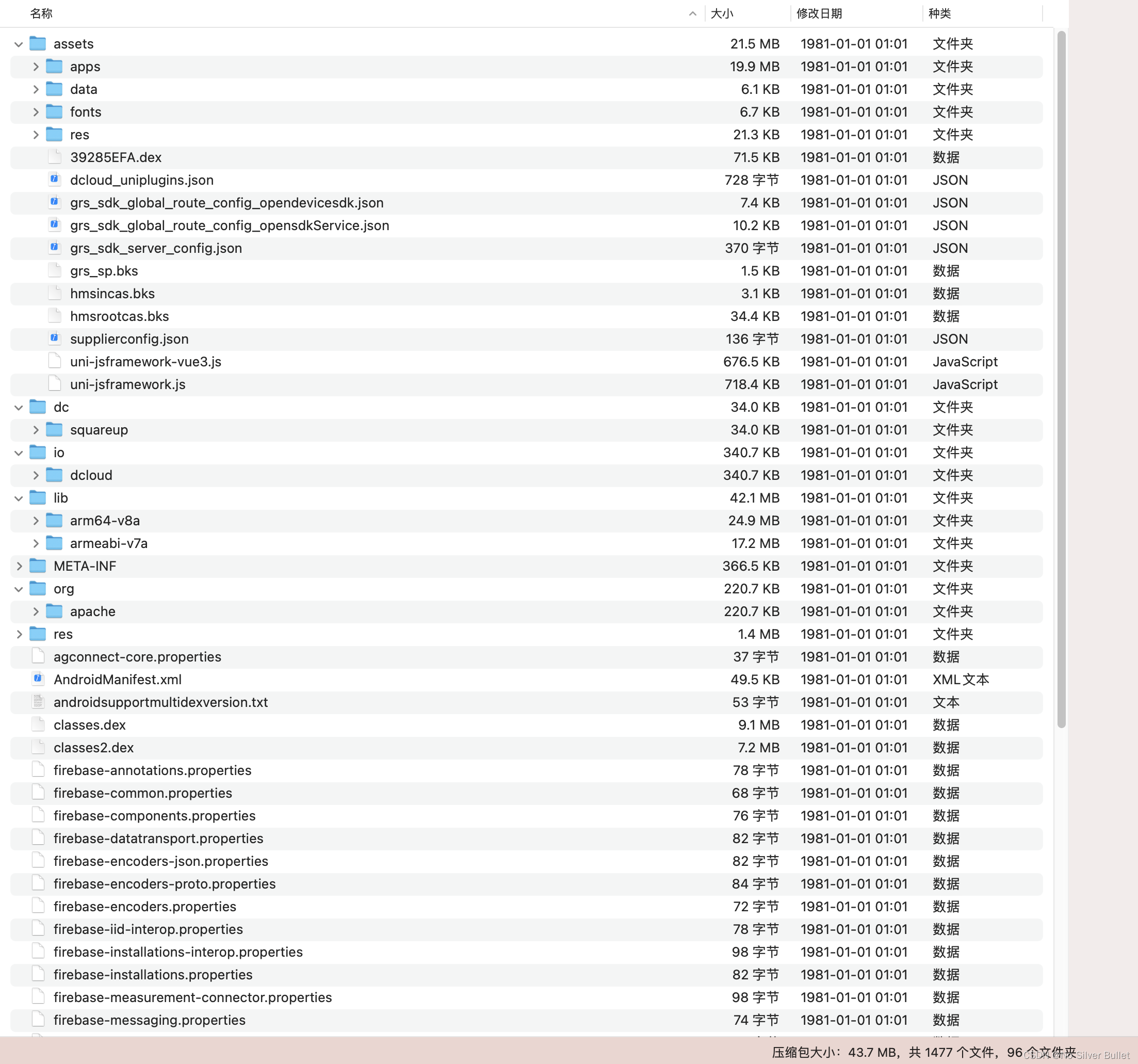Click the uni-jsframework.js file icon
The image size is (1138, 1064).
[54, 384]
